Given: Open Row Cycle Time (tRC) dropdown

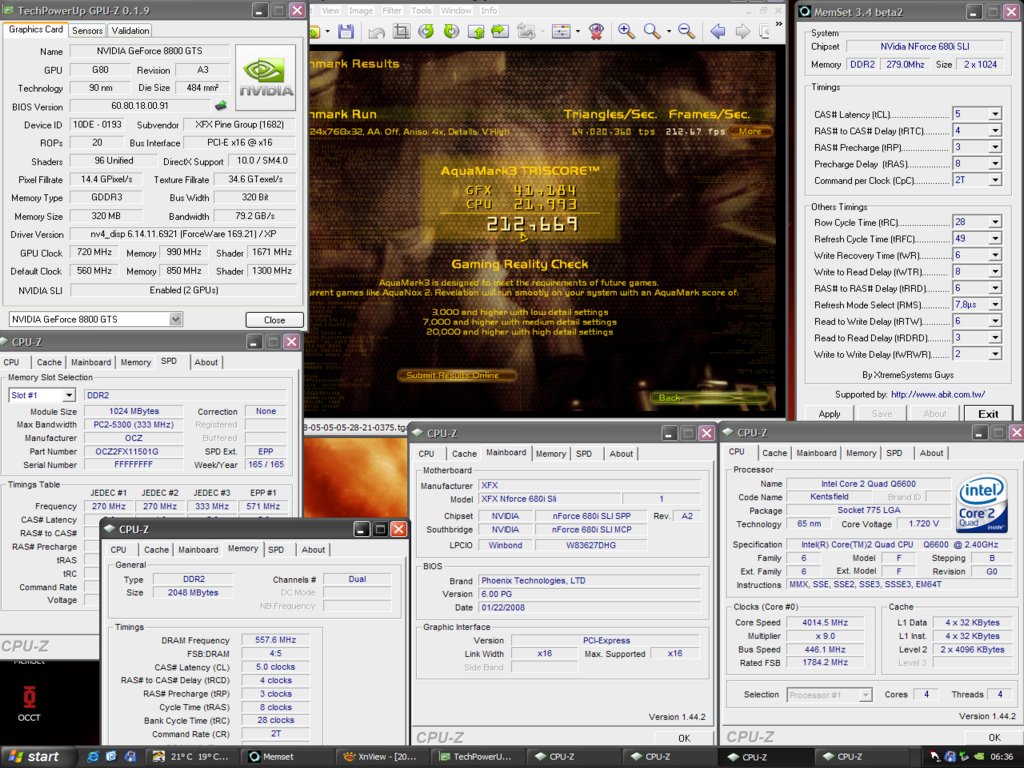Looking at the screenshot, I should (995, 222).
